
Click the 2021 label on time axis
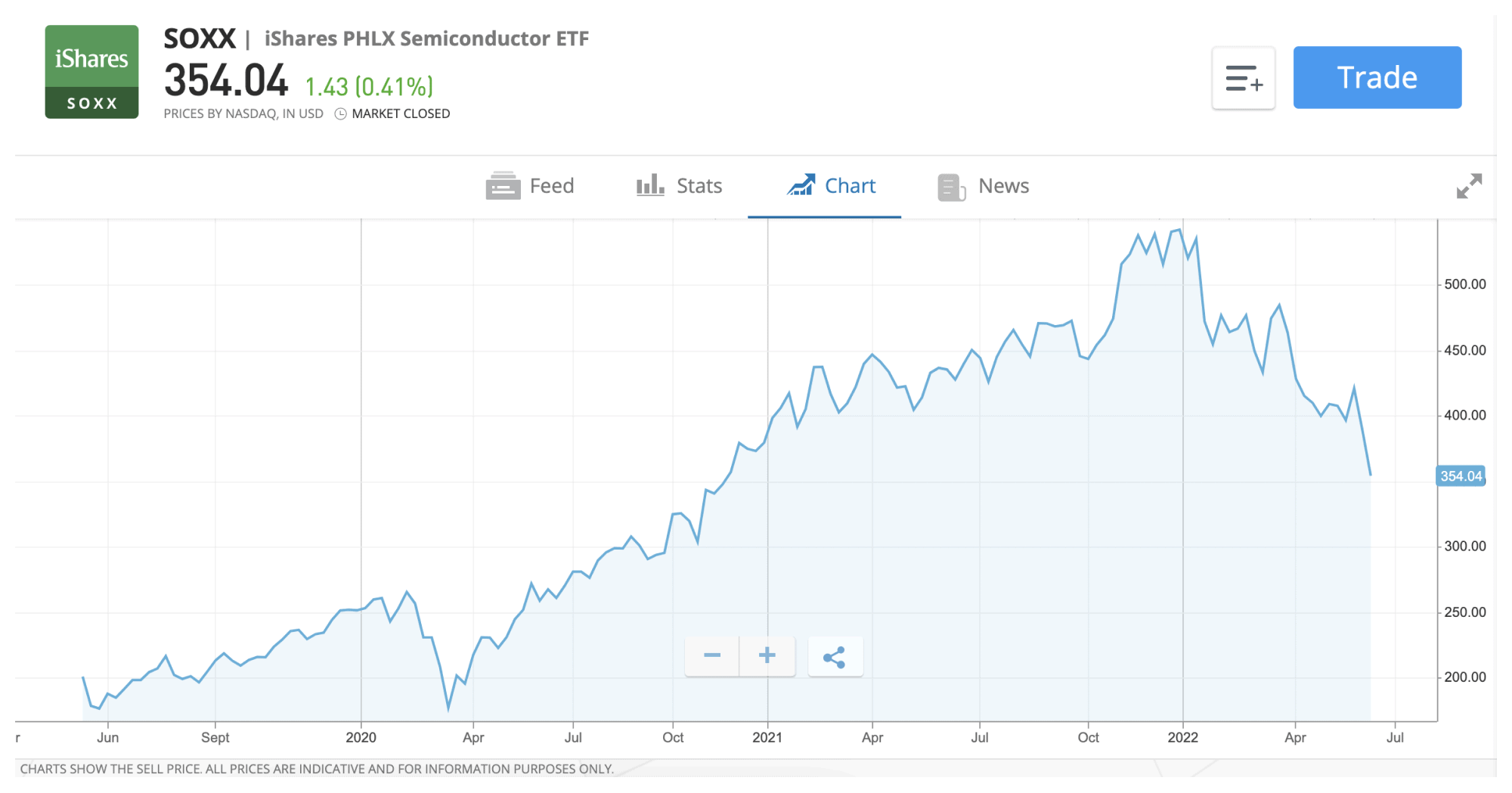click(x=767, y=738)
